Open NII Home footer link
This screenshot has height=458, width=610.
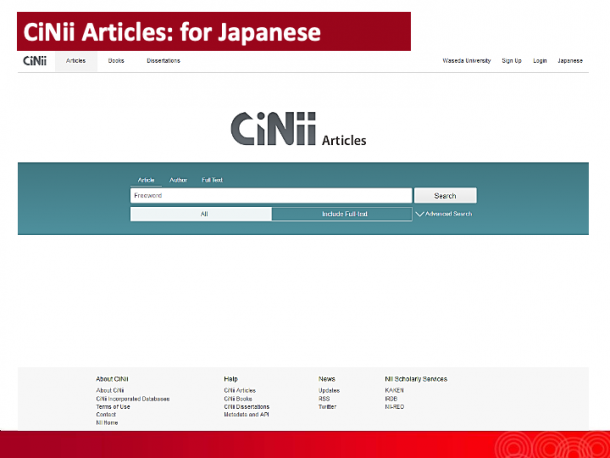pos(107,423)
